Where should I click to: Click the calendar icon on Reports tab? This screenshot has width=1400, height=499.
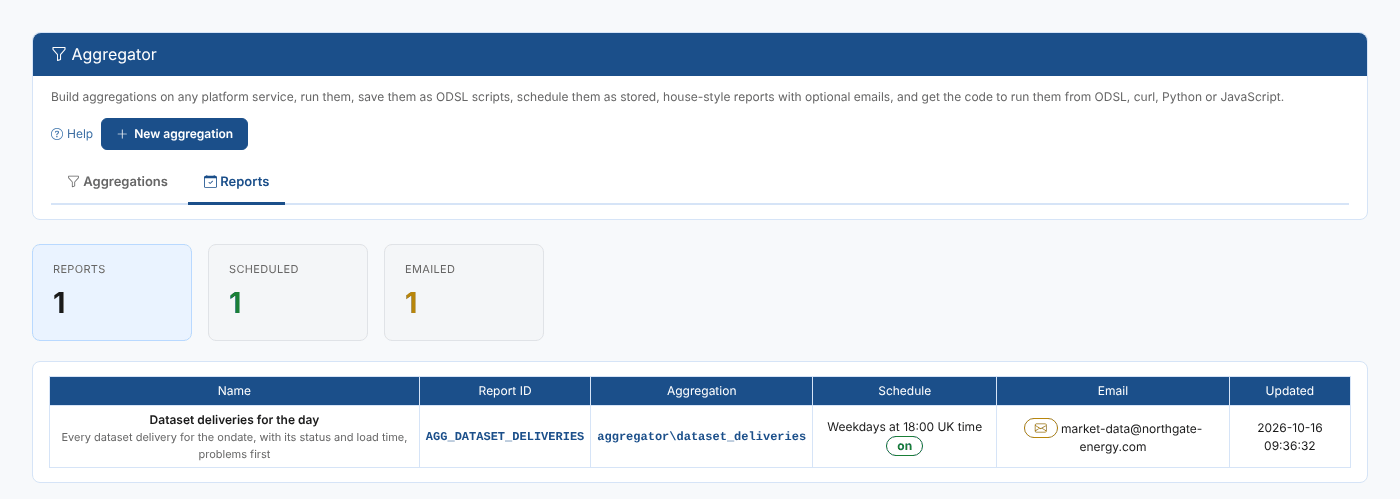[210, 182]
